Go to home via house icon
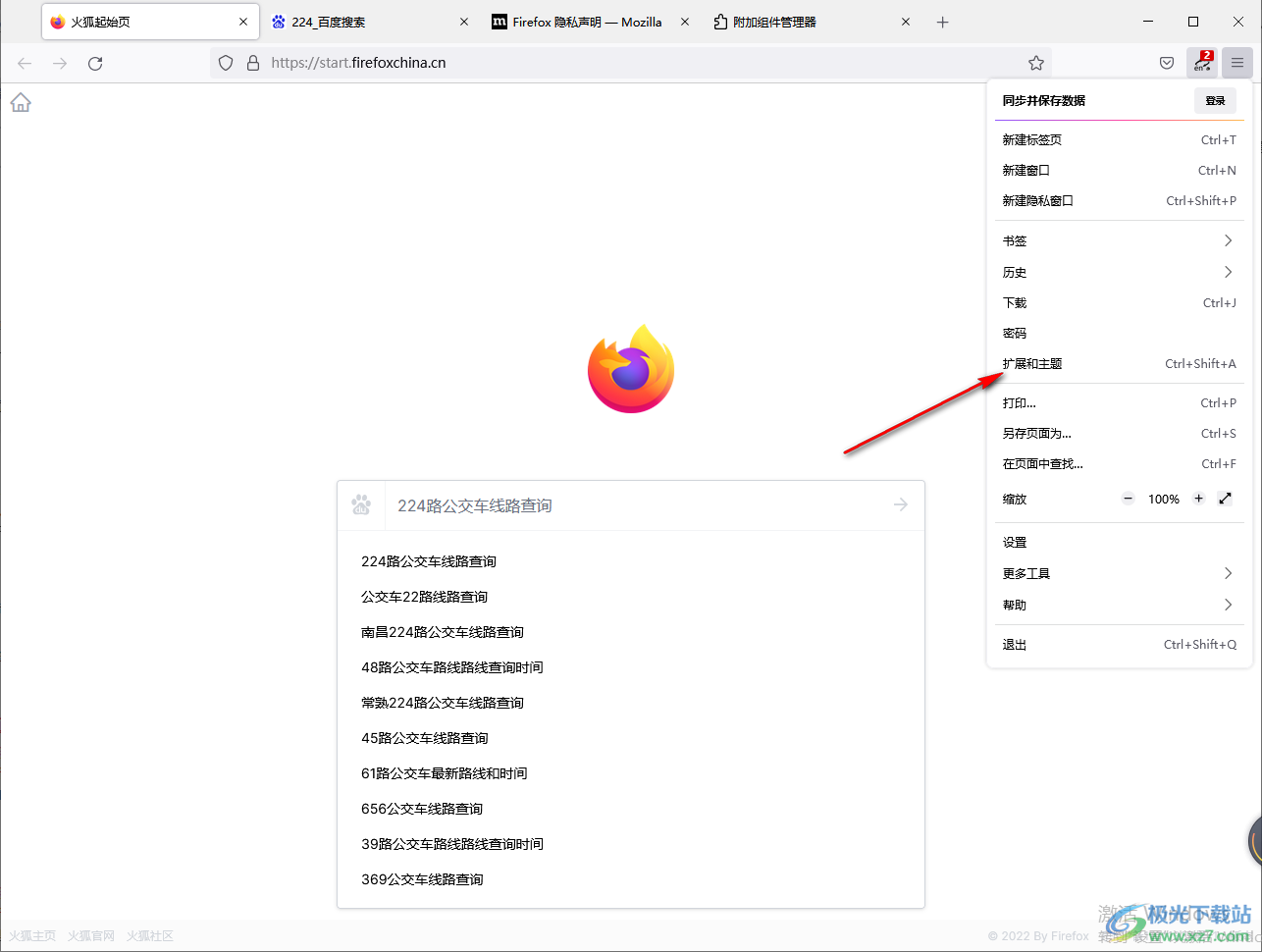This screenshot has height=952, width=1262. [x=21, y=103]
